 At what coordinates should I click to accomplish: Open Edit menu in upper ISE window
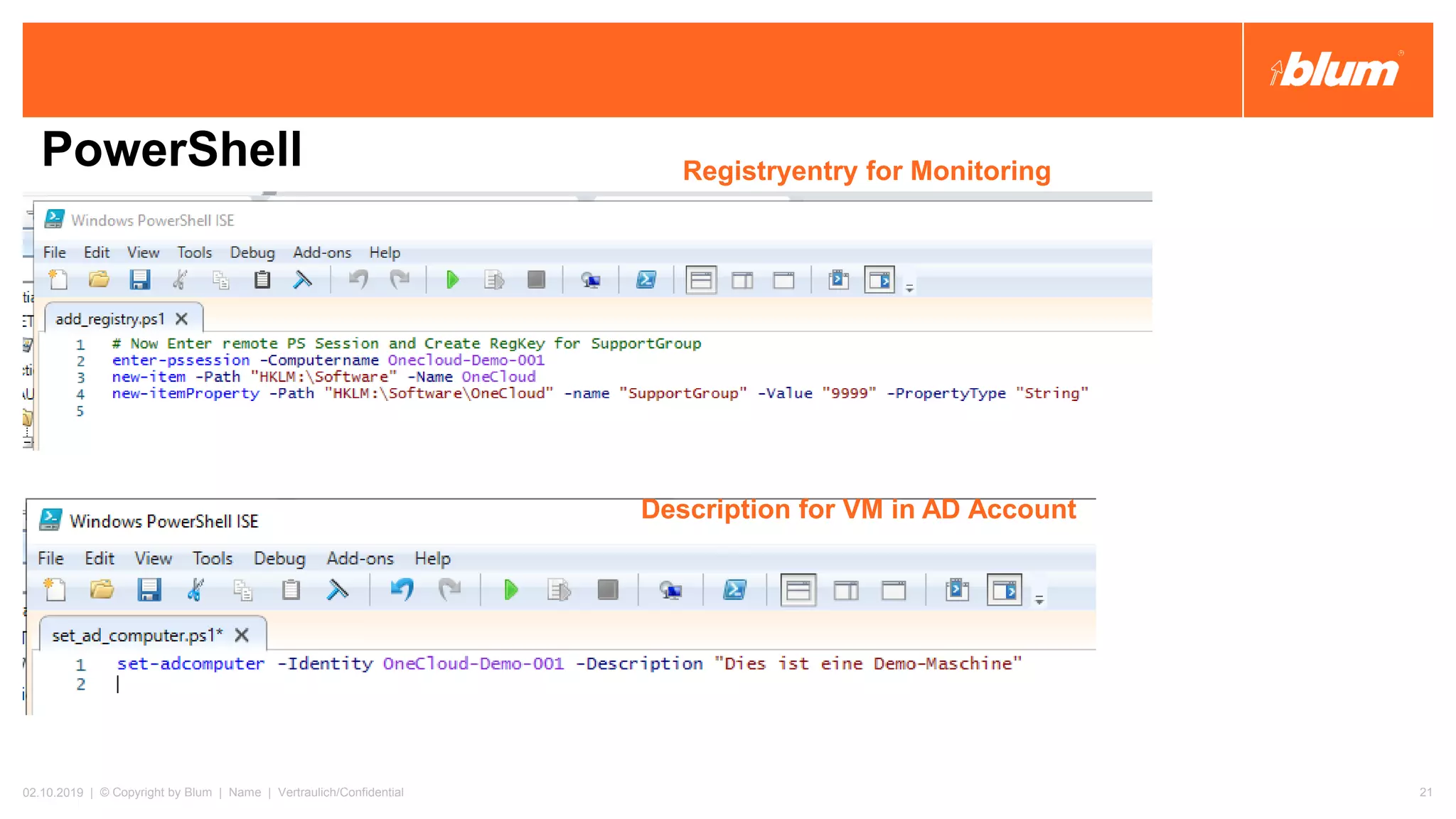pos(97,252)
